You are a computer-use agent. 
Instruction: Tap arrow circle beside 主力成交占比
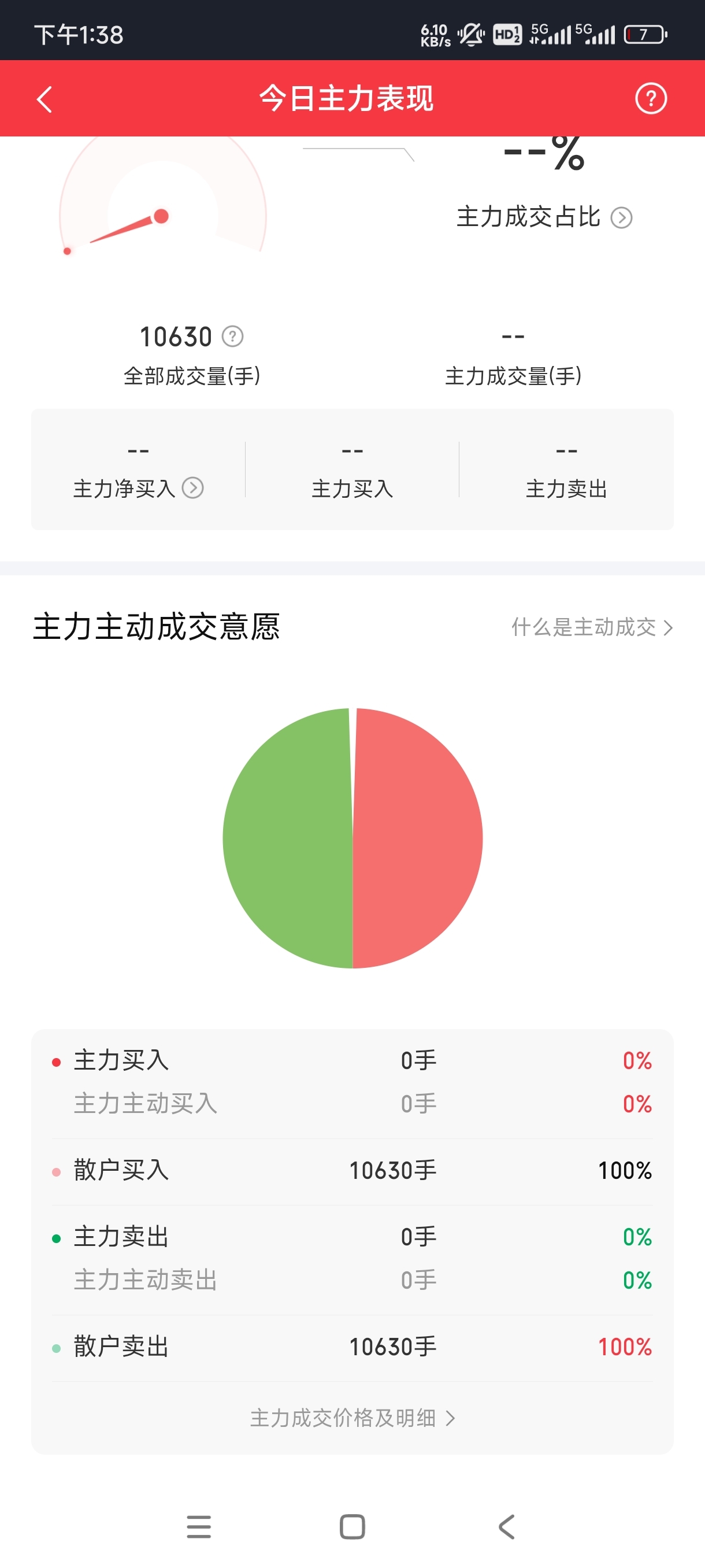pyautogui.click(x=621, y=217)
